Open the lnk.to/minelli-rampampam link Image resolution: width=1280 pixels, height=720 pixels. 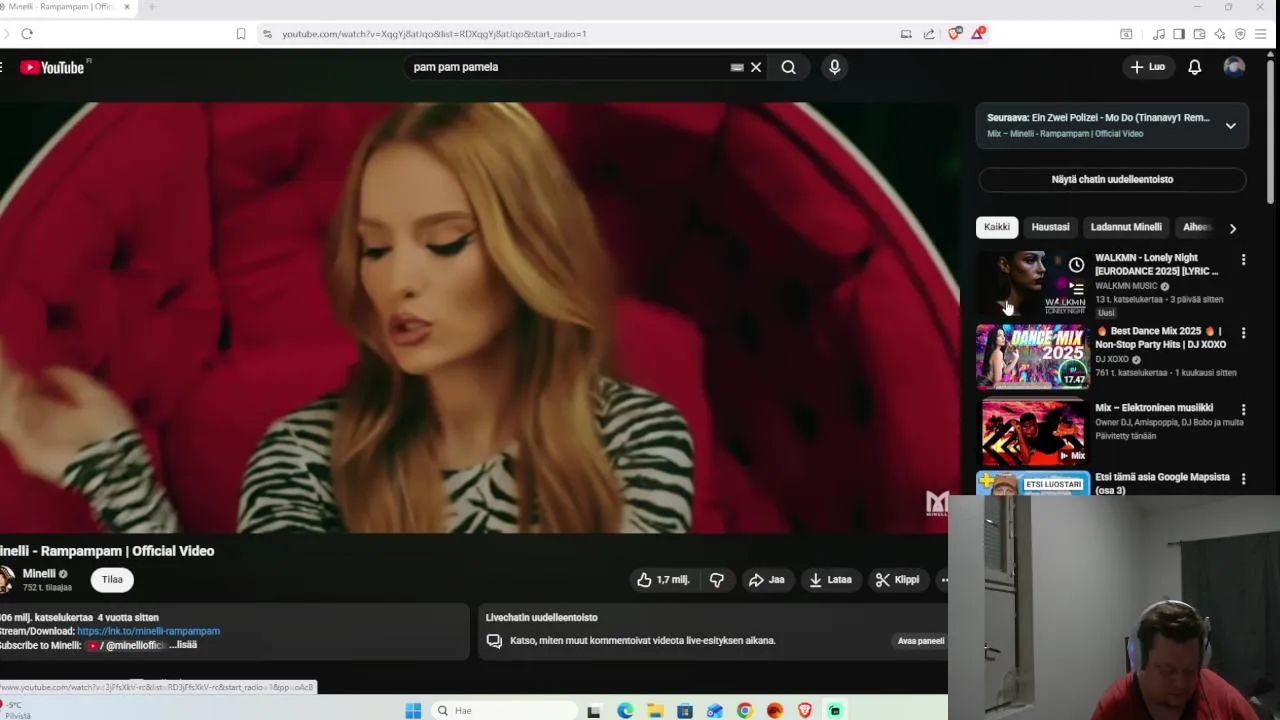pyautogui.click(x=148, y=631)
